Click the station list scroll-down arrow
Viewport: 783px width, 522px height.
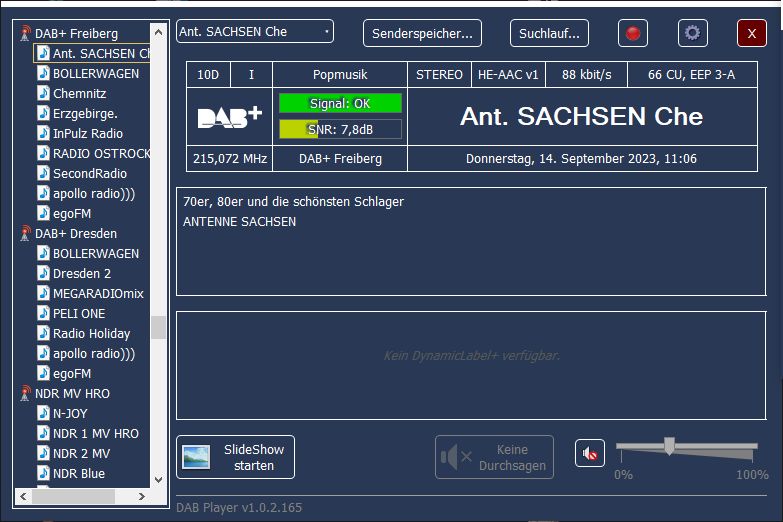coord(158,480)
